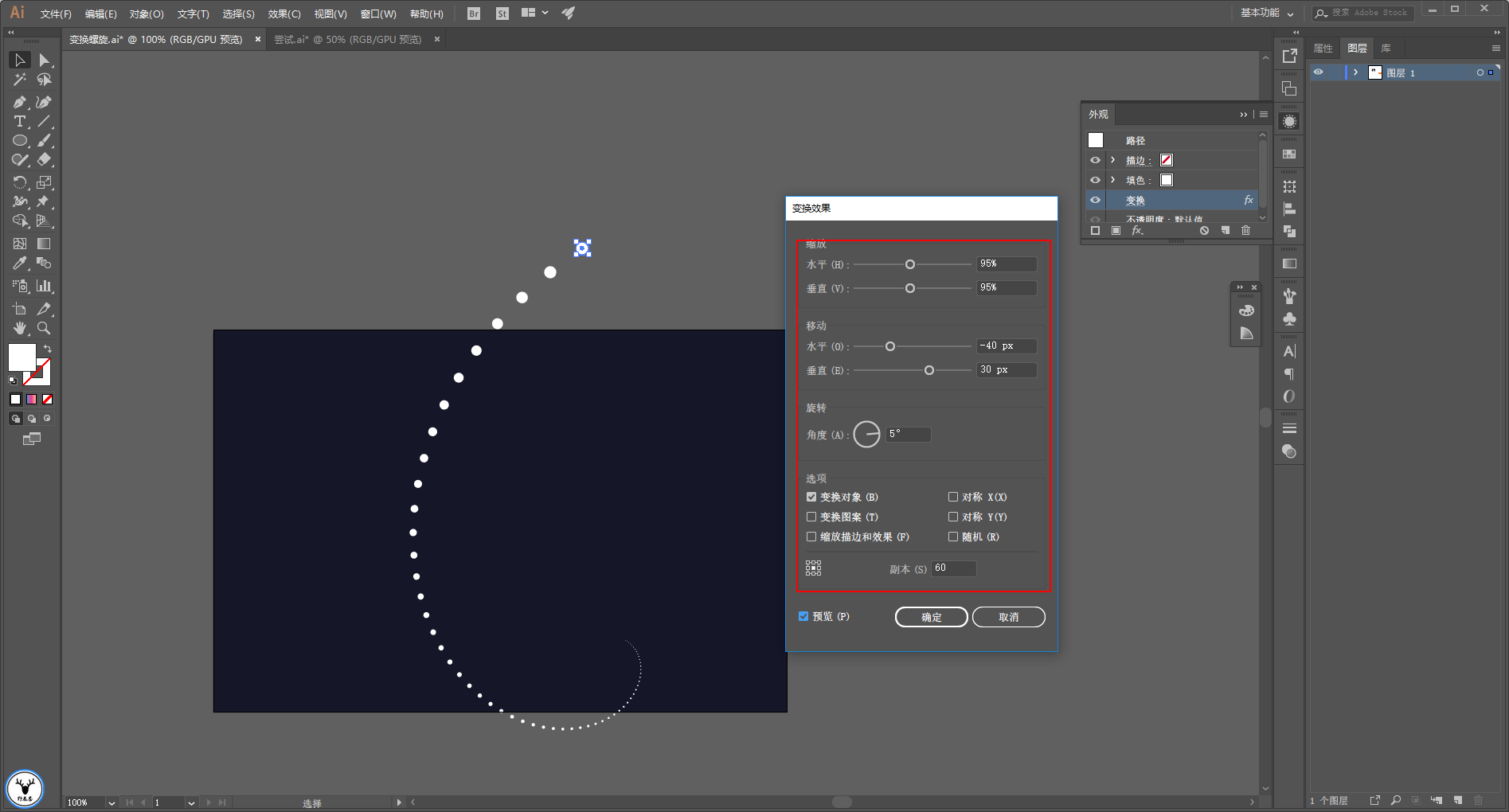Screen dimensions: 1509x812
Task: Enable Reflect X checkbox
Action: pos(953,497)
